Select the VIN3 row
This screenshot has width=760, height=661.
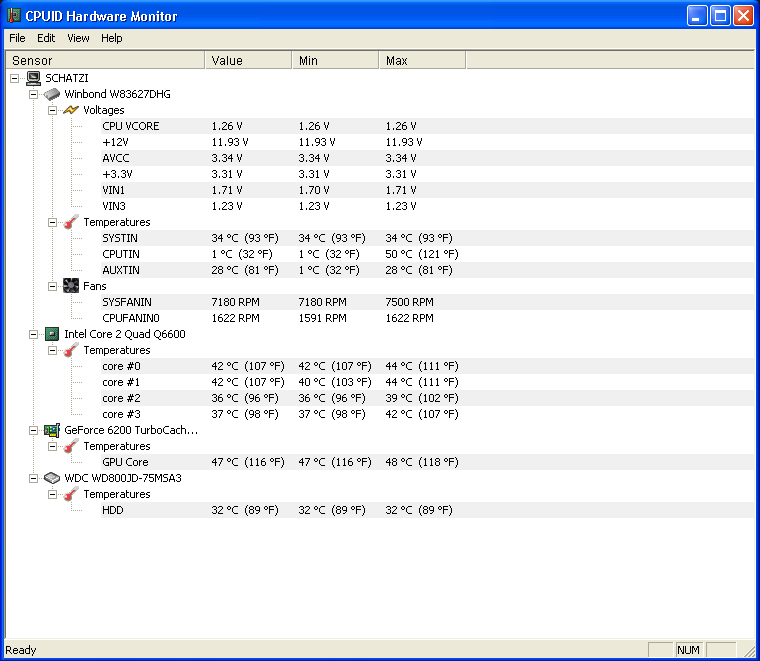[428, 206]
